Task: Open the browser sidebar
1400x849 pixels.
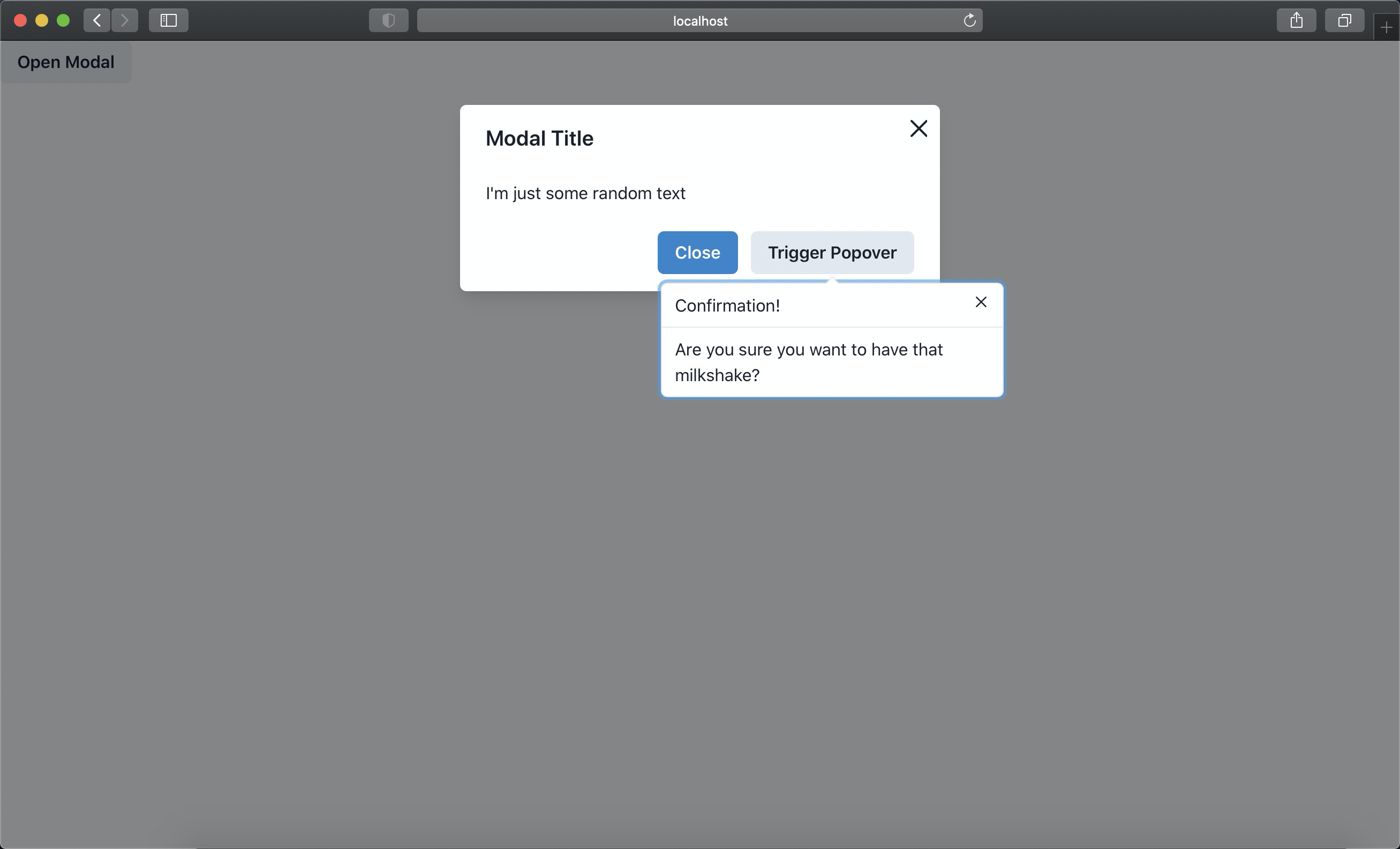Action: [168, 20]
